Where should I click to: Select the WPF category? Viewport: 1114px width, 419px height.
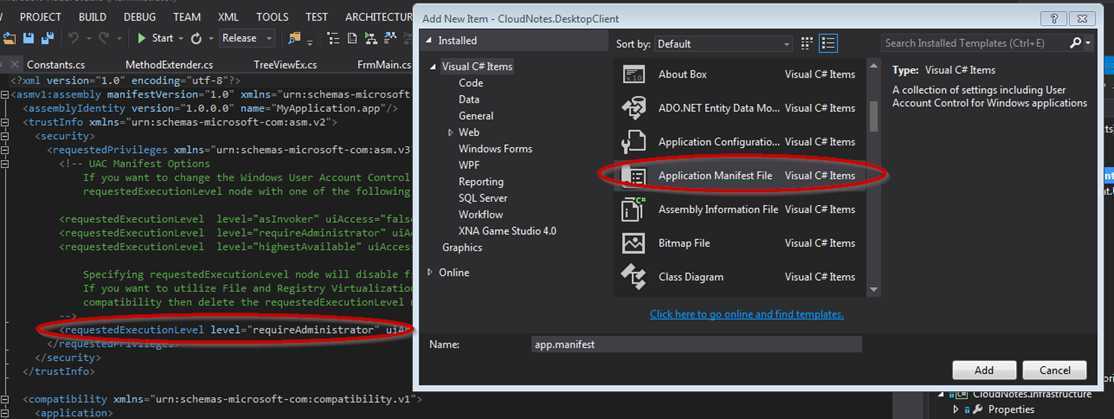pos(469,165)
